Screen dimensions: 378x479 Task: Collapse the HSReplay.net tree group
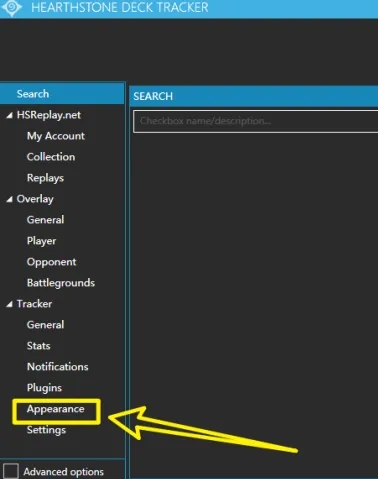pos(10,115)
